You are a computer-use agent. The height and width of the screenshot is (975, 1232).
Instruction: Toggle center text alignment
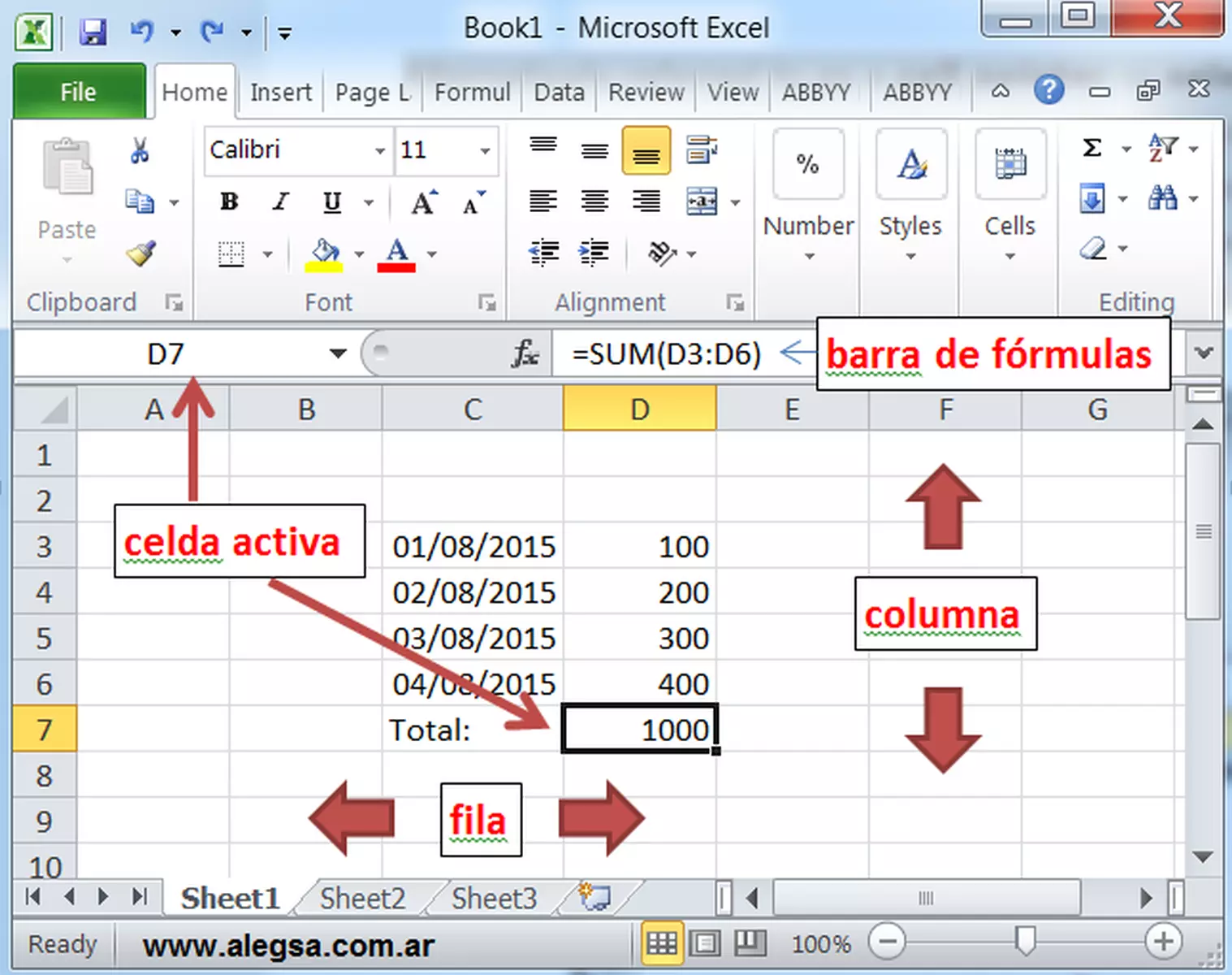tap(595, 201)
